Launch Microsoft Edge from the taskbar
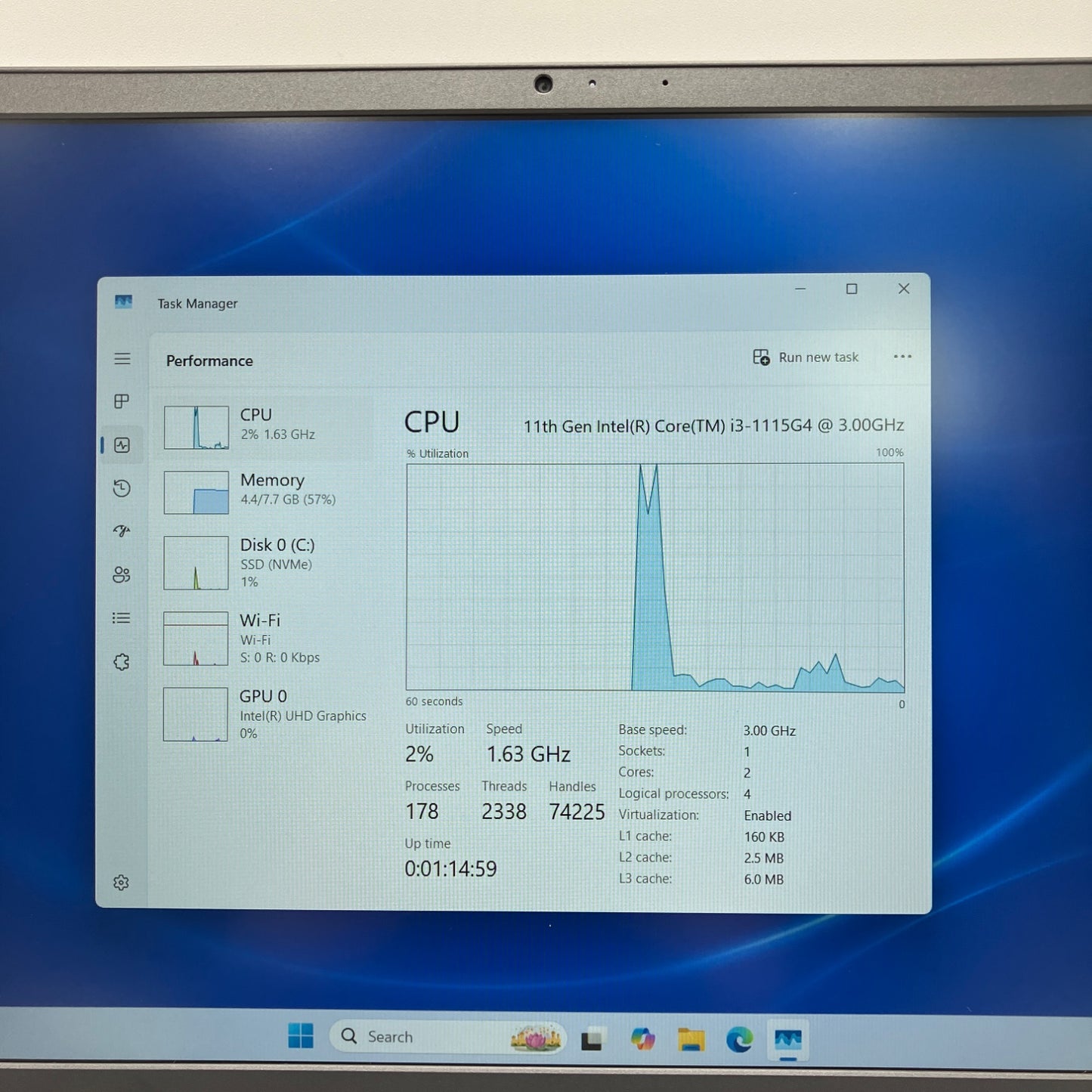This screenshot has height=1092, width=1092. [x=739, y=1040]
